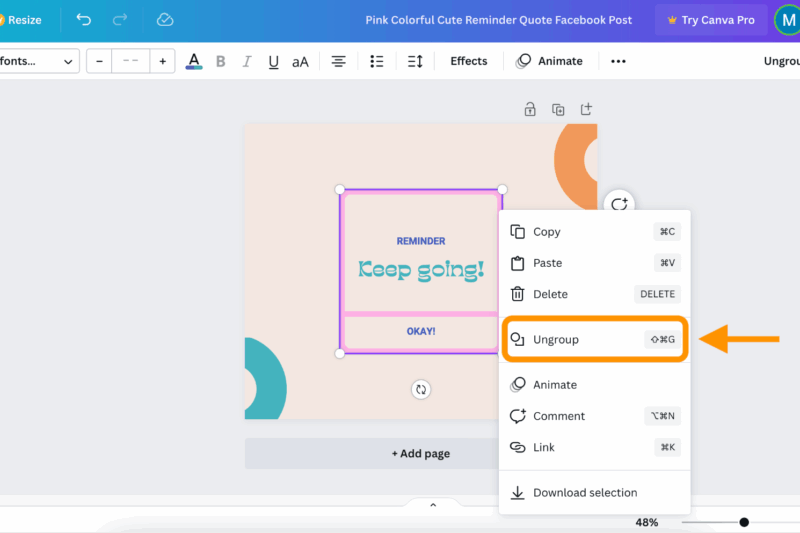The image size is (800, 533).
Task: Open the text color picker
Action: (x=194, y=62)
